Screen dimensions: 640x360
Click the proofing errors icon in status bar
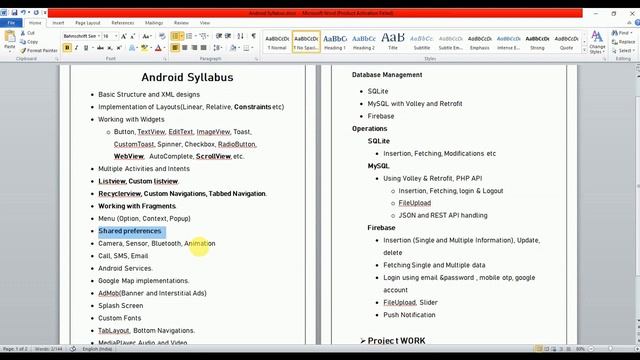pos(73,349)
